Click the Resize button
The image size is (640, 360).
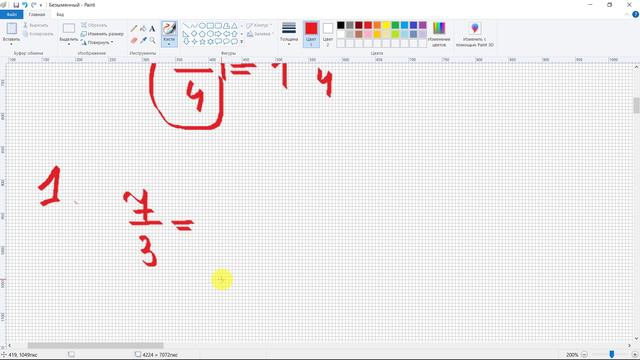pos(102,34)
